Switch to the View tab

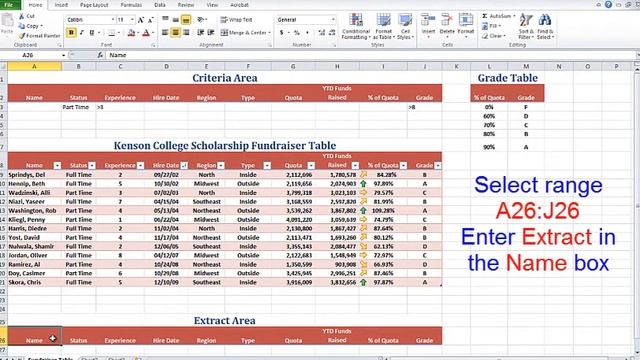[x=212, y=5]
